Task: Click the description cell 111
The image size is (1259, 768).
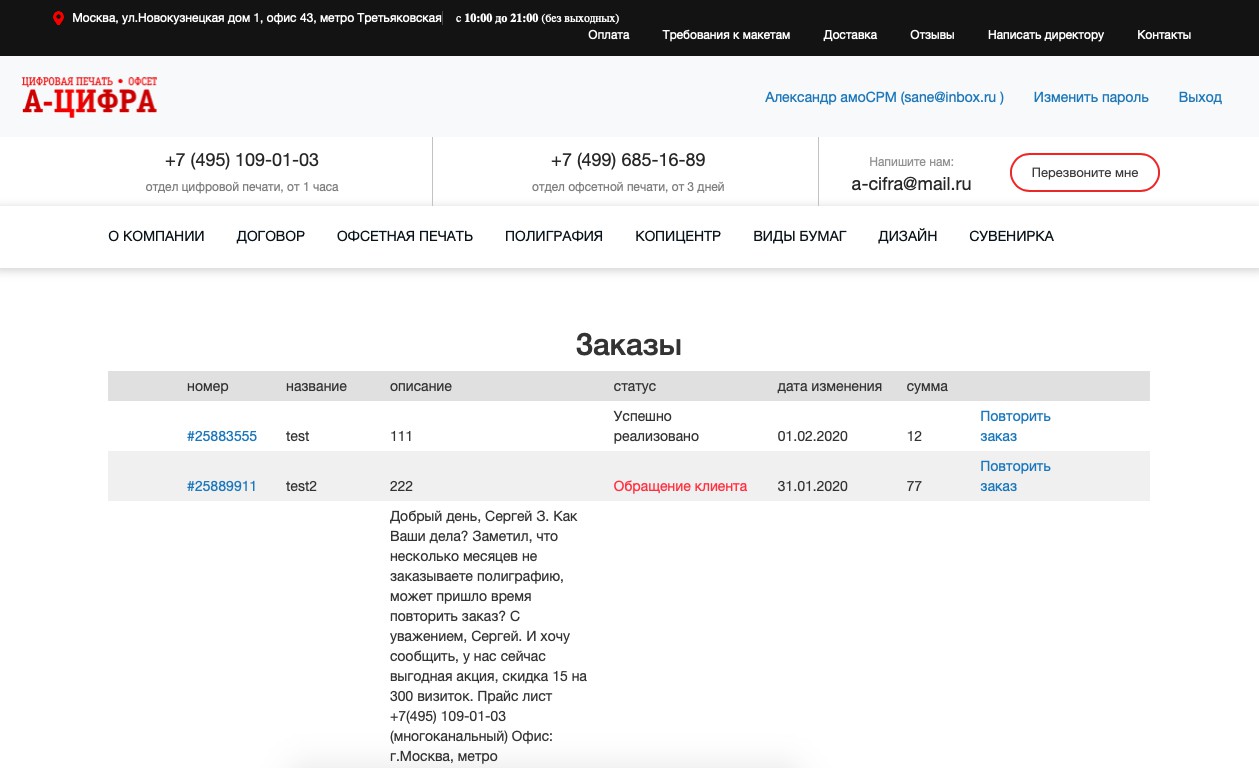Action: (x=401, y=436)
